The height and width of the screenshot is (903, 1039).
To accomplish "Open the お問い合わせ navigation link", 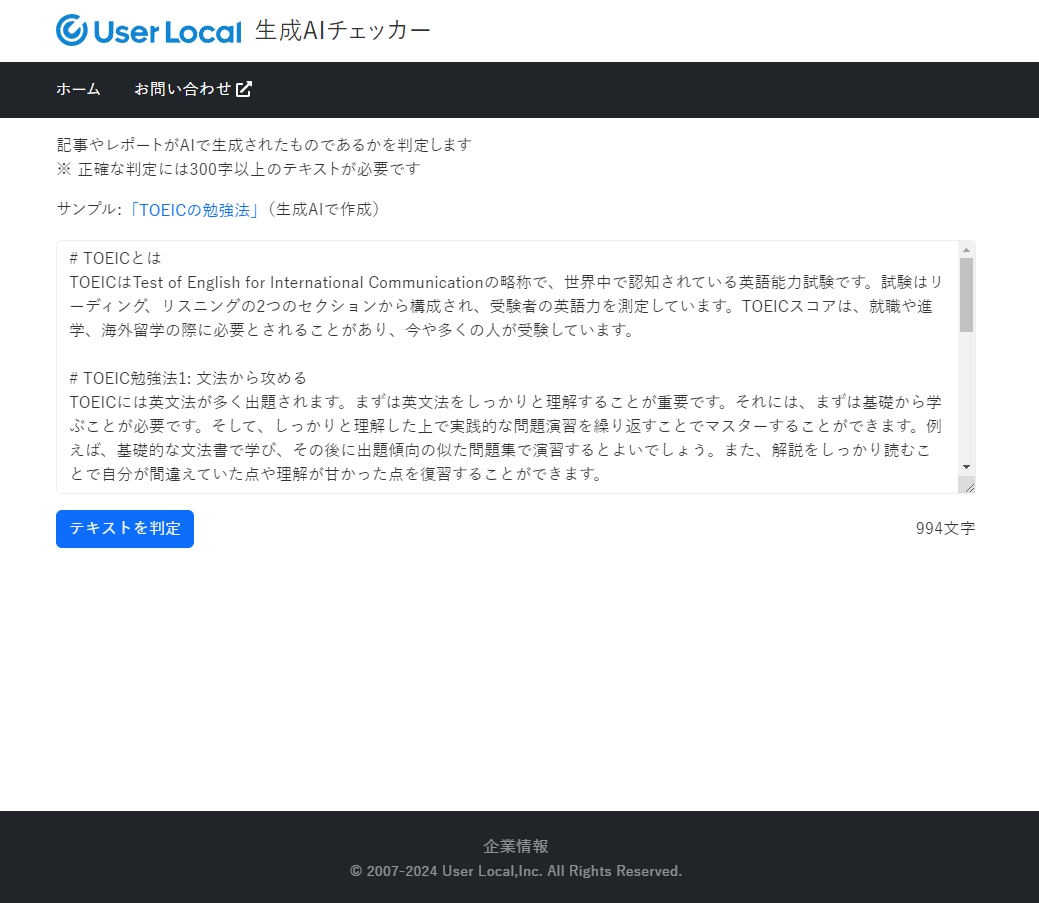I will coord(183,89).
